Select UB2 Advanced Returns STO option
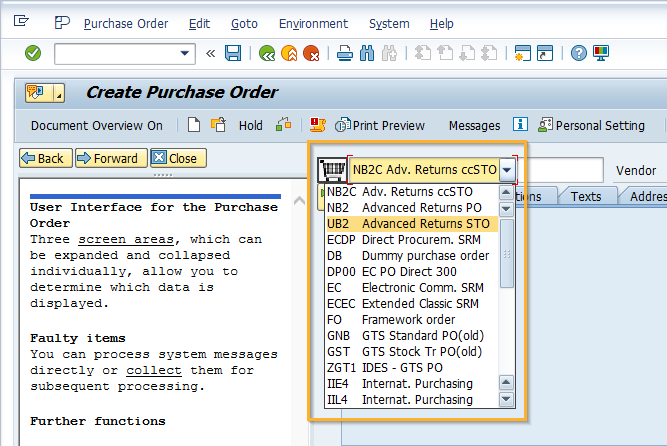The height and width of the screenshot is (446, 667). [x=410, y=224]
